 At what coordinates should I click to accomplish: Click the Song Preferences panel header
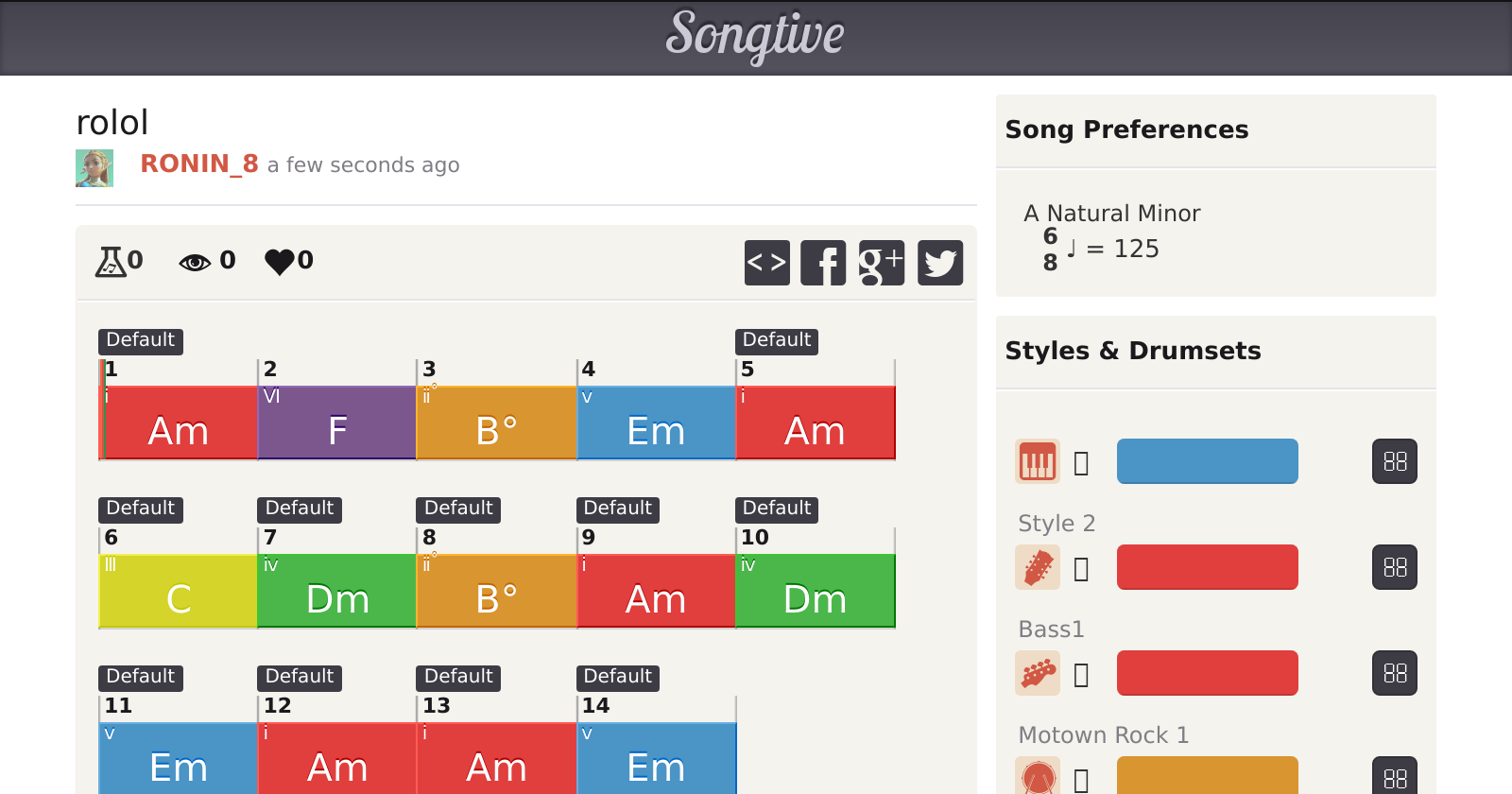[1126, 130]
